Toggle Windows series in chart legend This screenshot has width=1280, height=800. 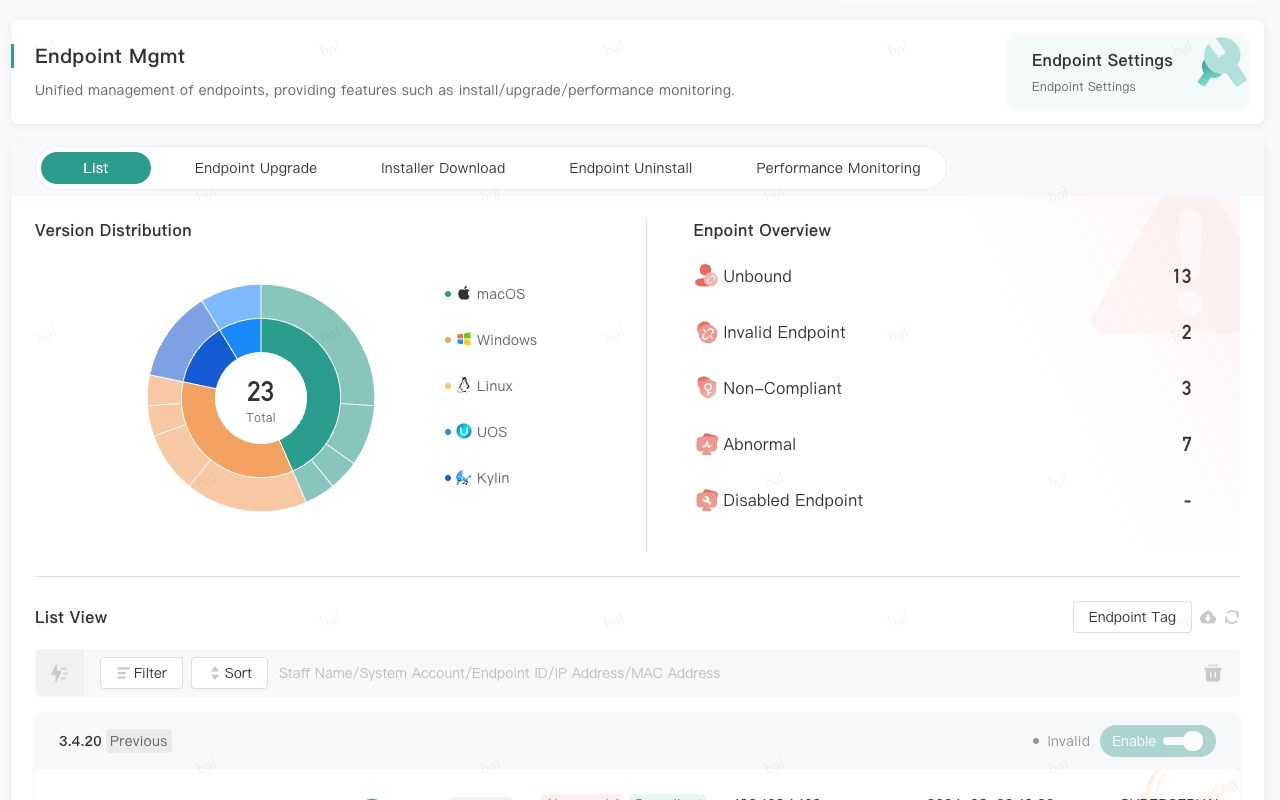click(491, 340)
